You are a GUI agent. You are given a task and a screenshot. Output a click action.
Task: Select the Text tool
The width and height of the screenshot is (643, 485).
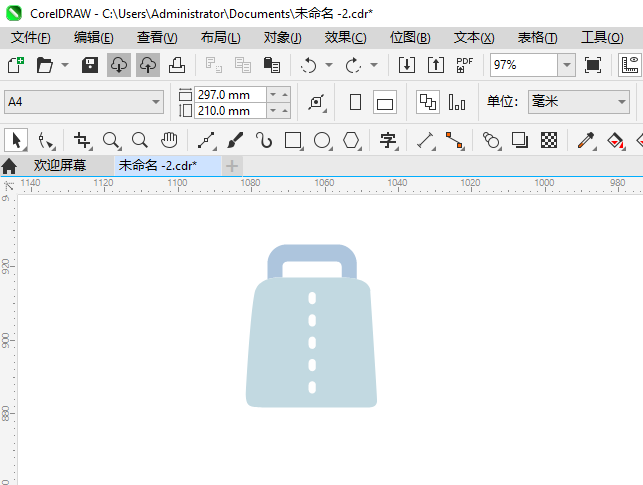[x=388, y=140]
